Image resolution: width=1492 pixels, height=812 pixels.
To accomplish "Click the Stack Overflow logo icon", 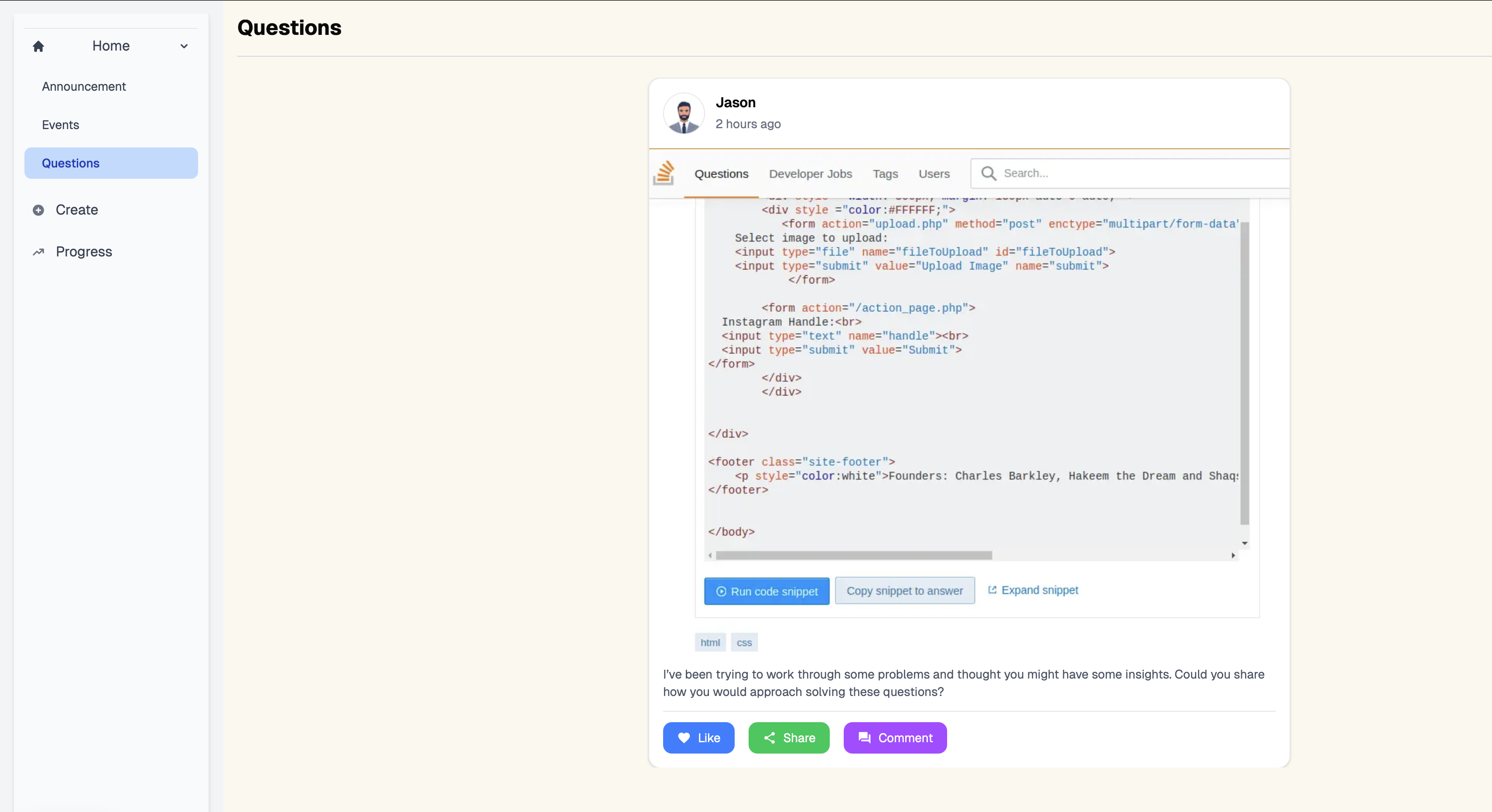I will pyautogui.click(x=664, y=173).
